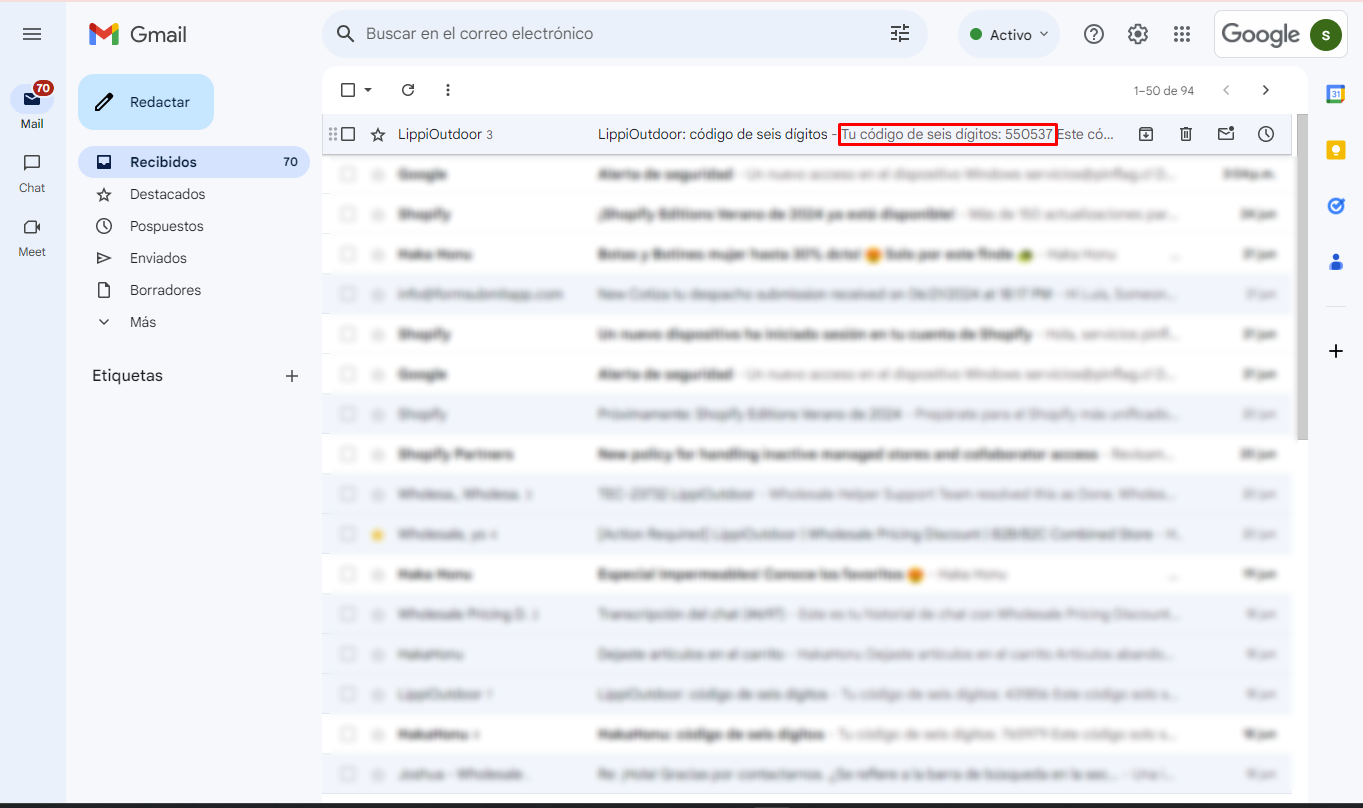Click the Redactar compose button

click(x=146, y=102)
